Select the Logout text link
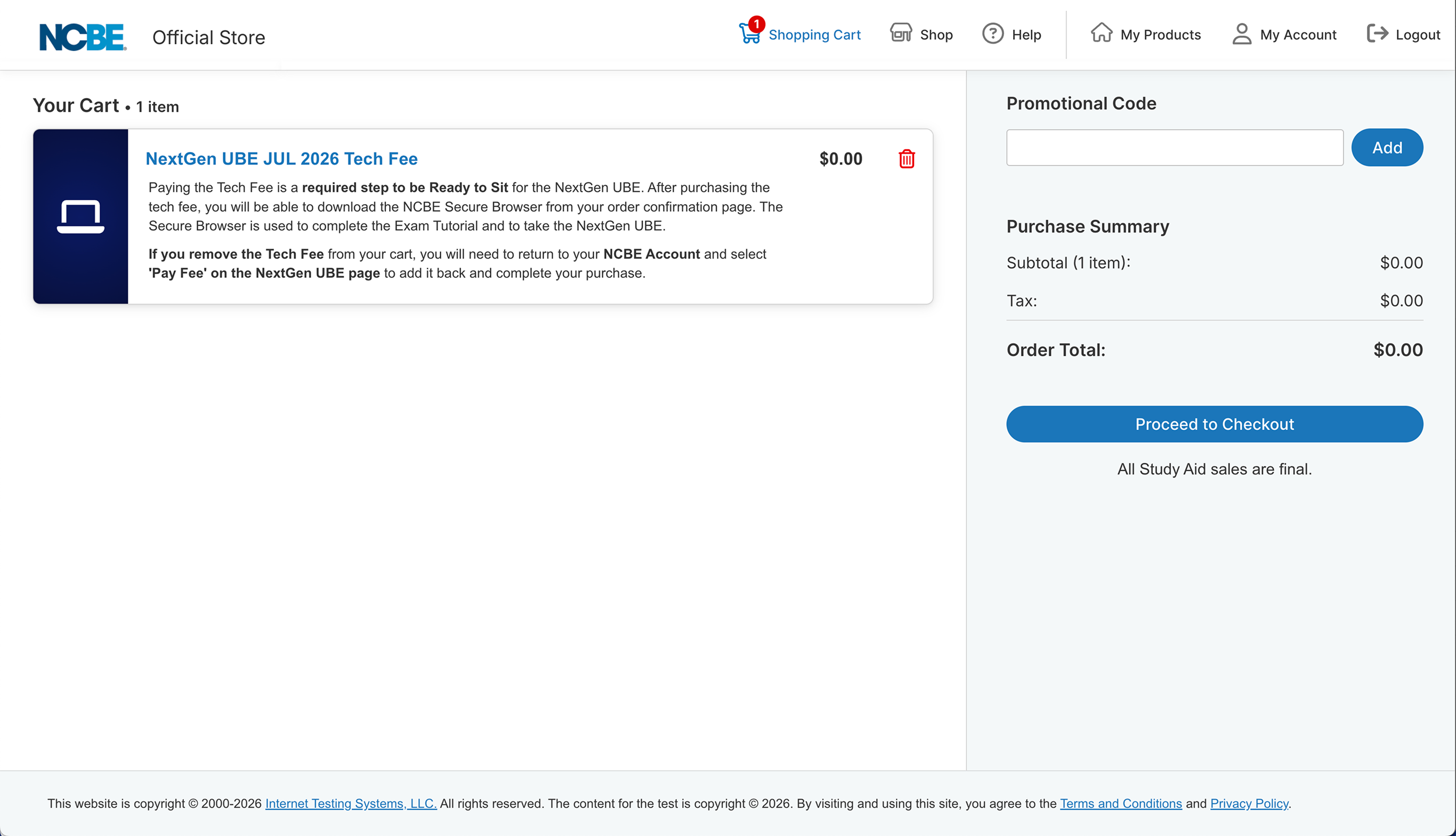This screenshot has height=836, width=1456. click(1418, 35)
